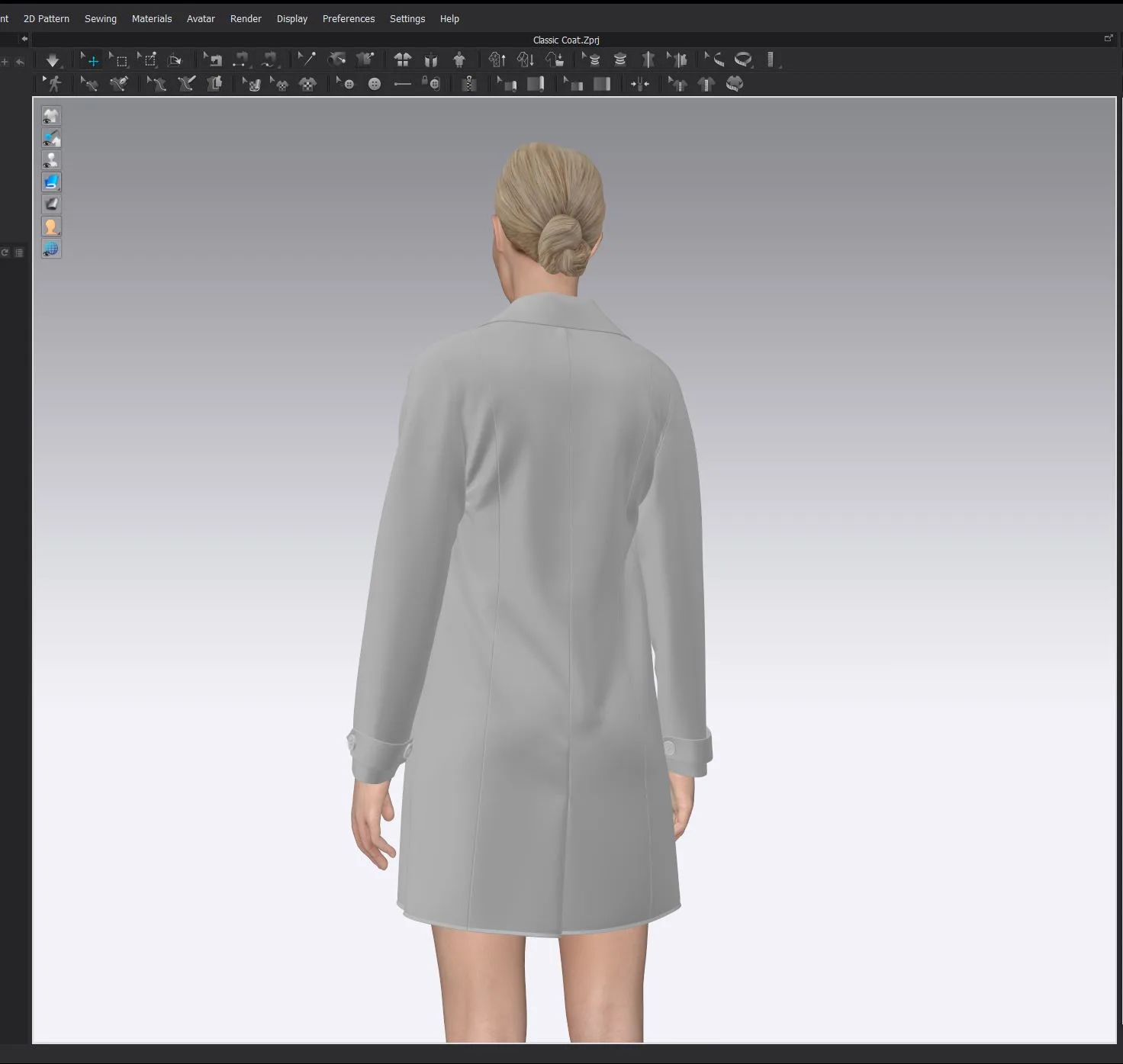Click the Edit Garment Measure shirt icon
Image resolution: width=1123 pixels, height=1064 pixels.
pos(677,84)
